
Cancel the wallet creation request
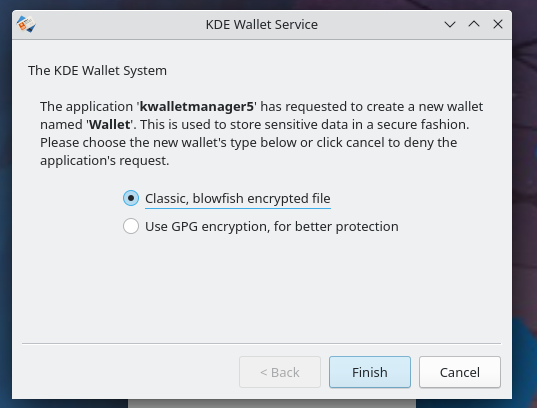pyautogui.click(x=460, y=372)
